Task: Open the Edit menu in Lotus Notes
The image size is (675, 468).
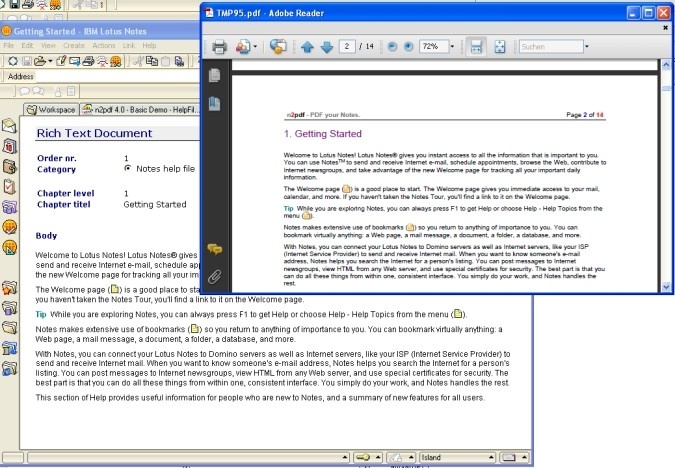Action: (x=27, y=45)
